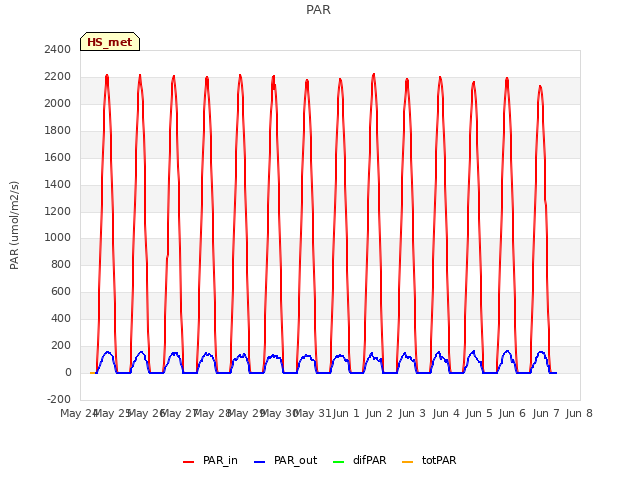Image resolution: width=640 pixels, height=480 pixels.
Task: Toggle the totPAR legend entry
Action: (429, 460)
